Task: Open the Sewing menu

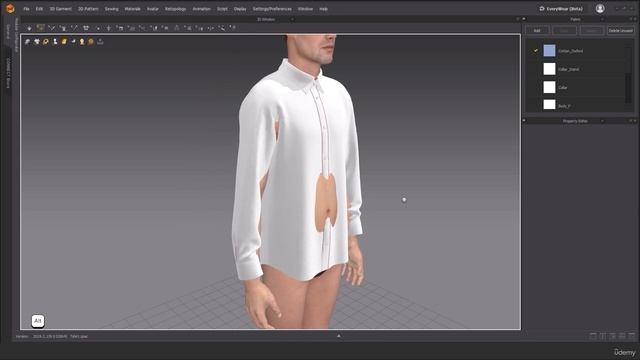Action: click(x=111, y=9)
